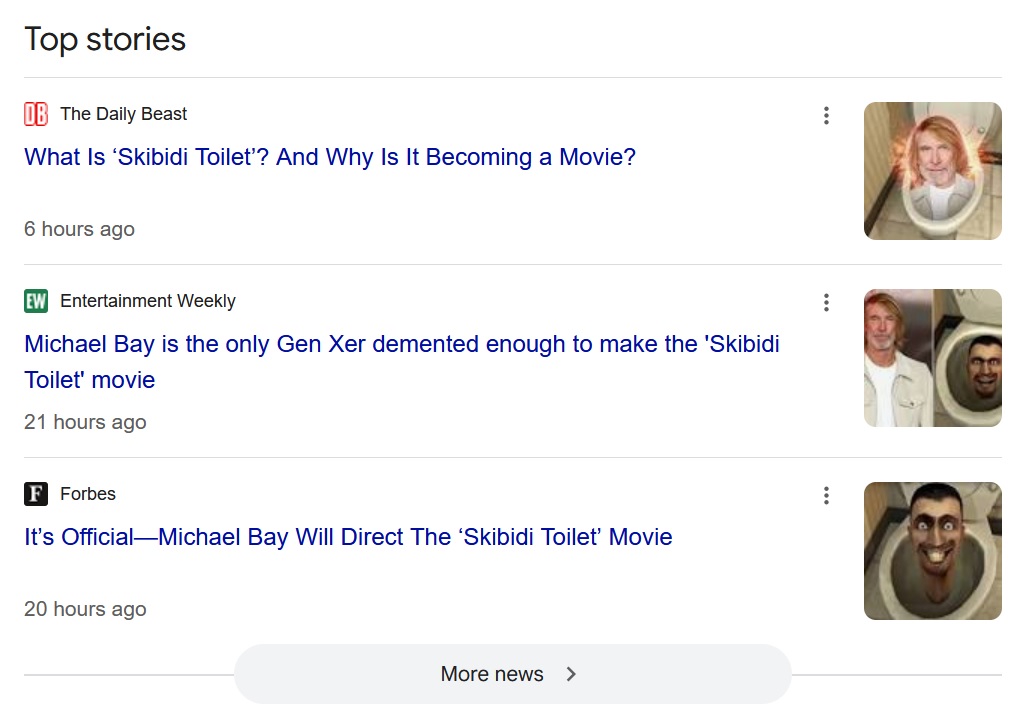This screenshot has width=1036, height=717.
Task: Click The Daily Beast logo icon
Action: point(36,114)
